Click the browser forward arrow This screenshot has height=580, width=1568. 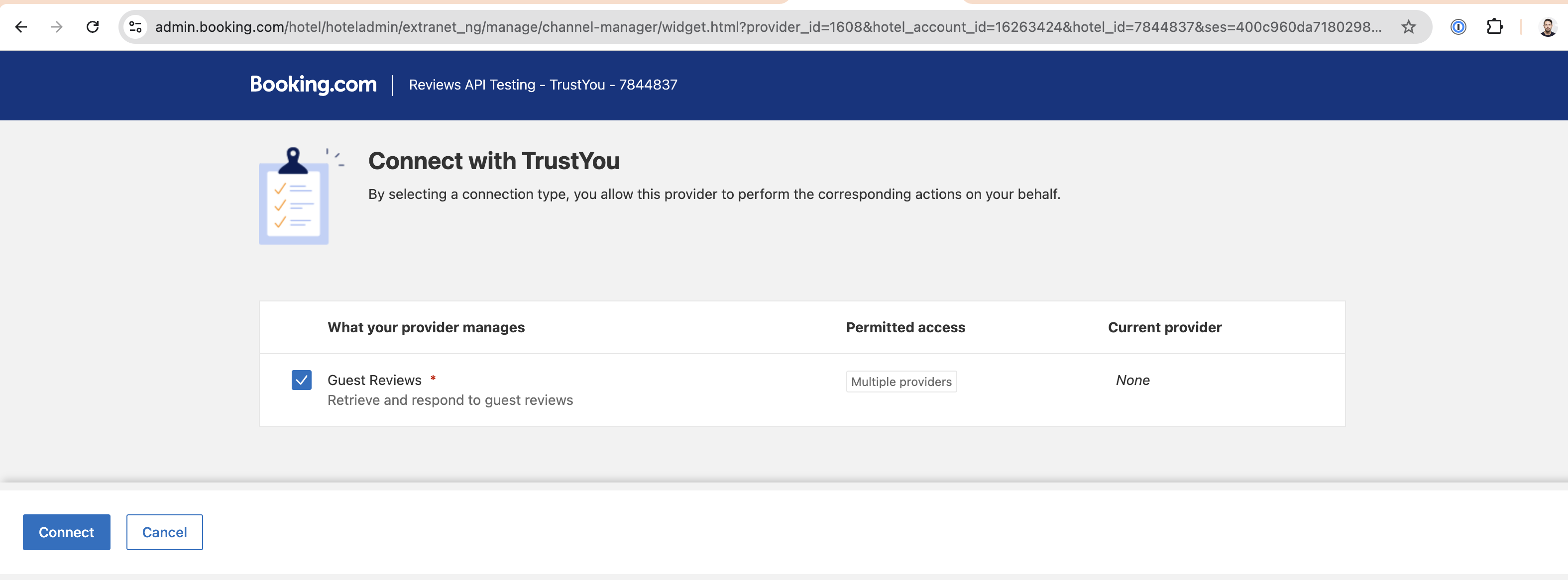[57, 27]
